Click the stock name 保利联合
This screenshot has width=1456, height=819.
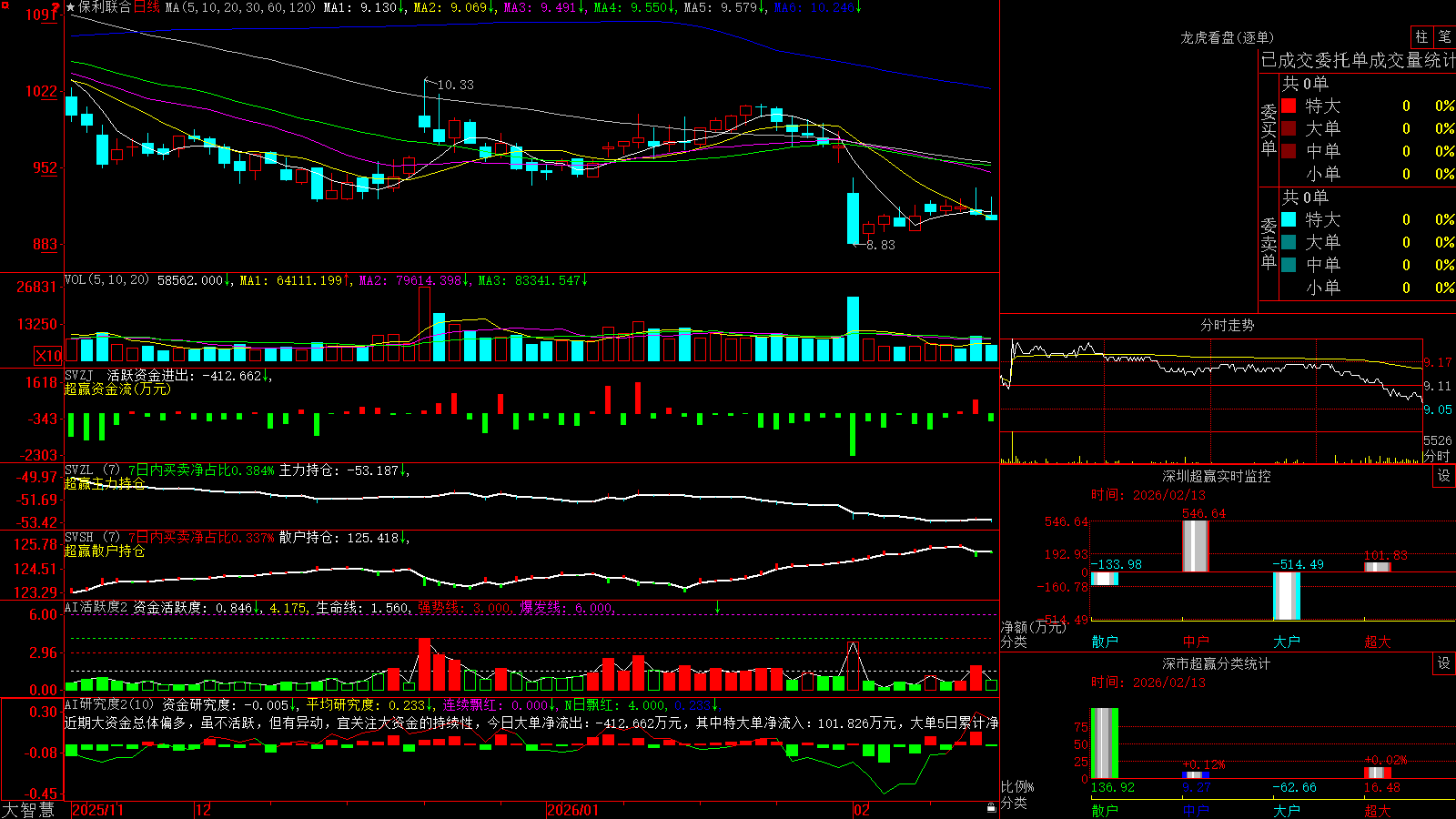point(105,7)
